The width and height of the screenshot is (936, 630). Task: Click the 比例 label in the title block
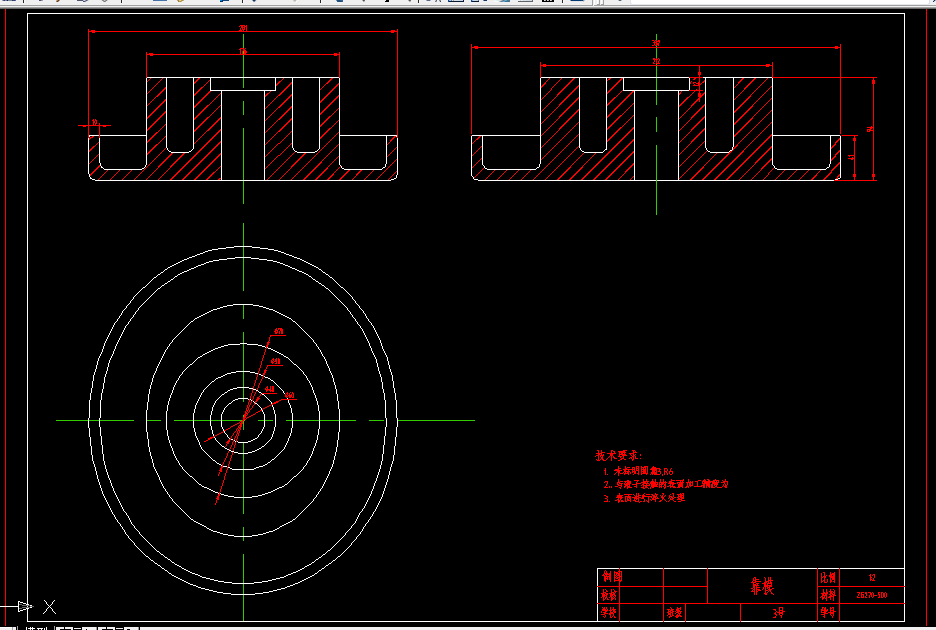click(x=828, y=577)
